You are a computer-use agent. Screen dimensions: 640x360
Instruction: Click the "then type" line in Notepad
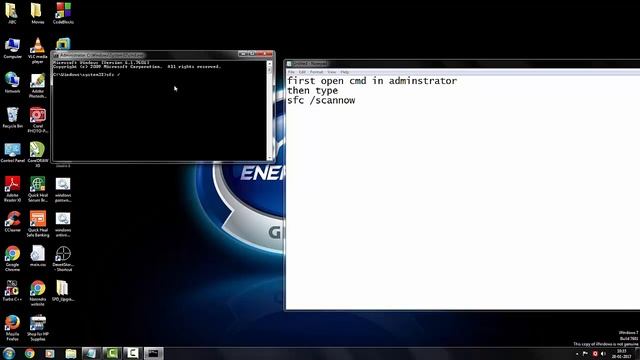(x=313, y=91)
